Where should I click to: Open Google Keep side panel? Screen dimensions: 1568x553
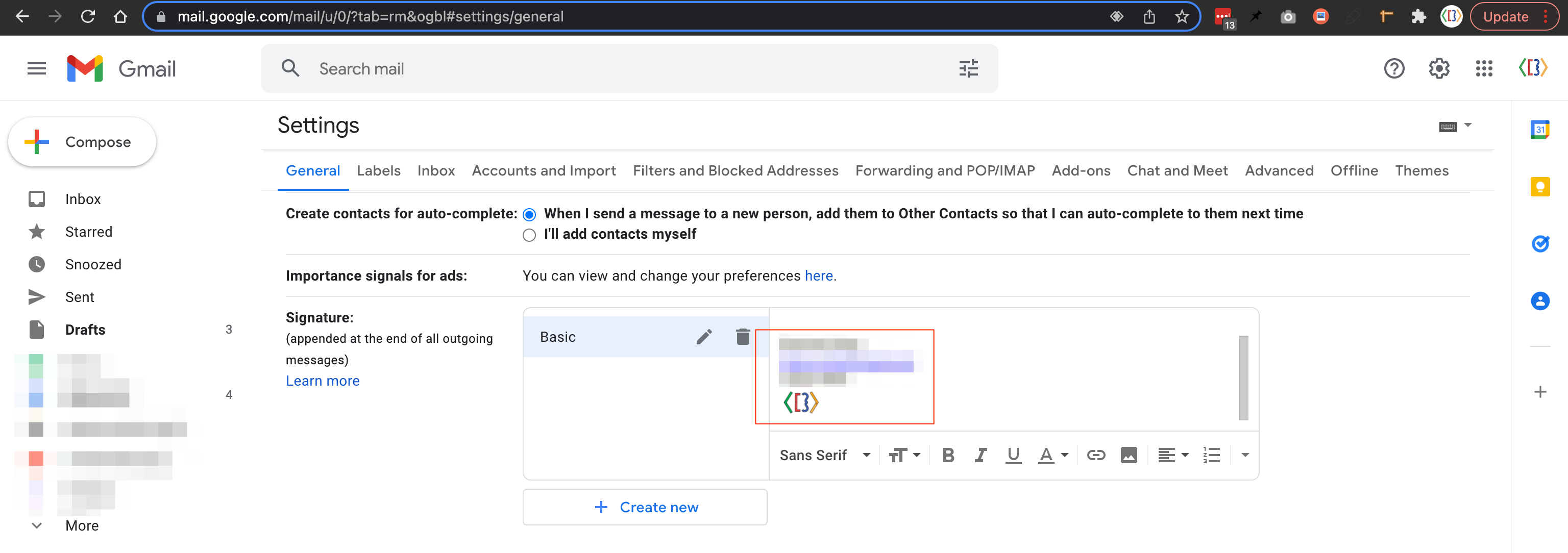click(x=1540, y=186)
